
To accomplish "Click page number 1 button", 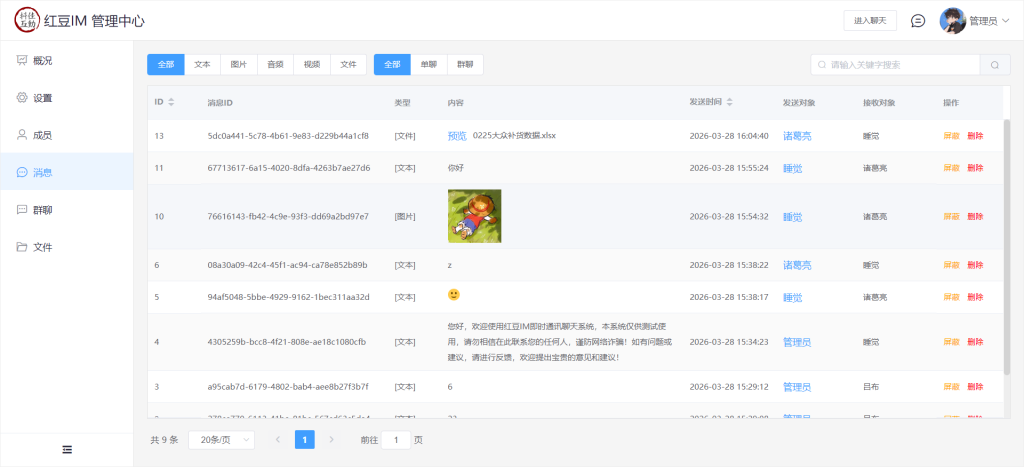I will 305,440.
